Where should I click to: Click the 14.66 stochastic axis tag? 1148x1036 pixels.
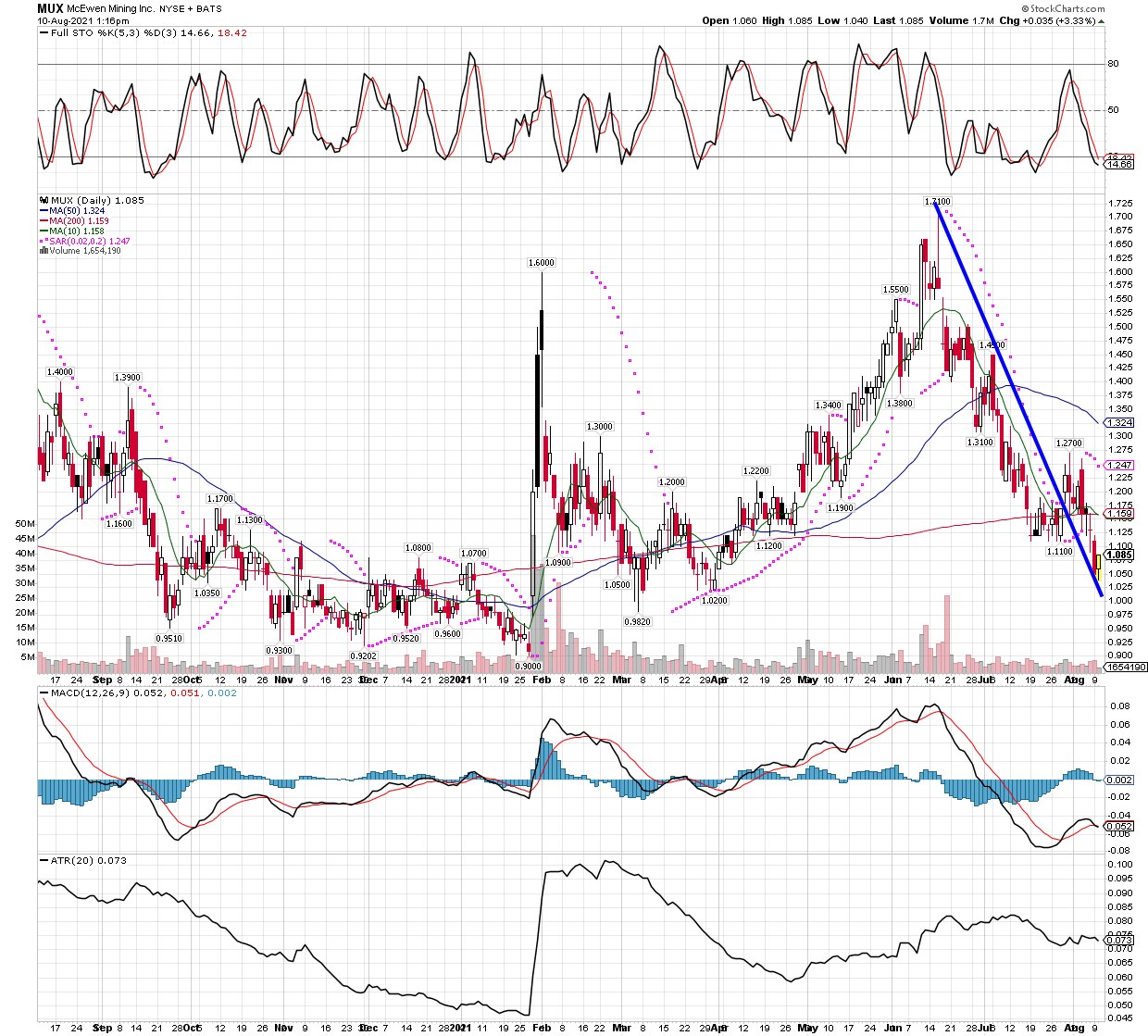click(x=1120, y=163)
